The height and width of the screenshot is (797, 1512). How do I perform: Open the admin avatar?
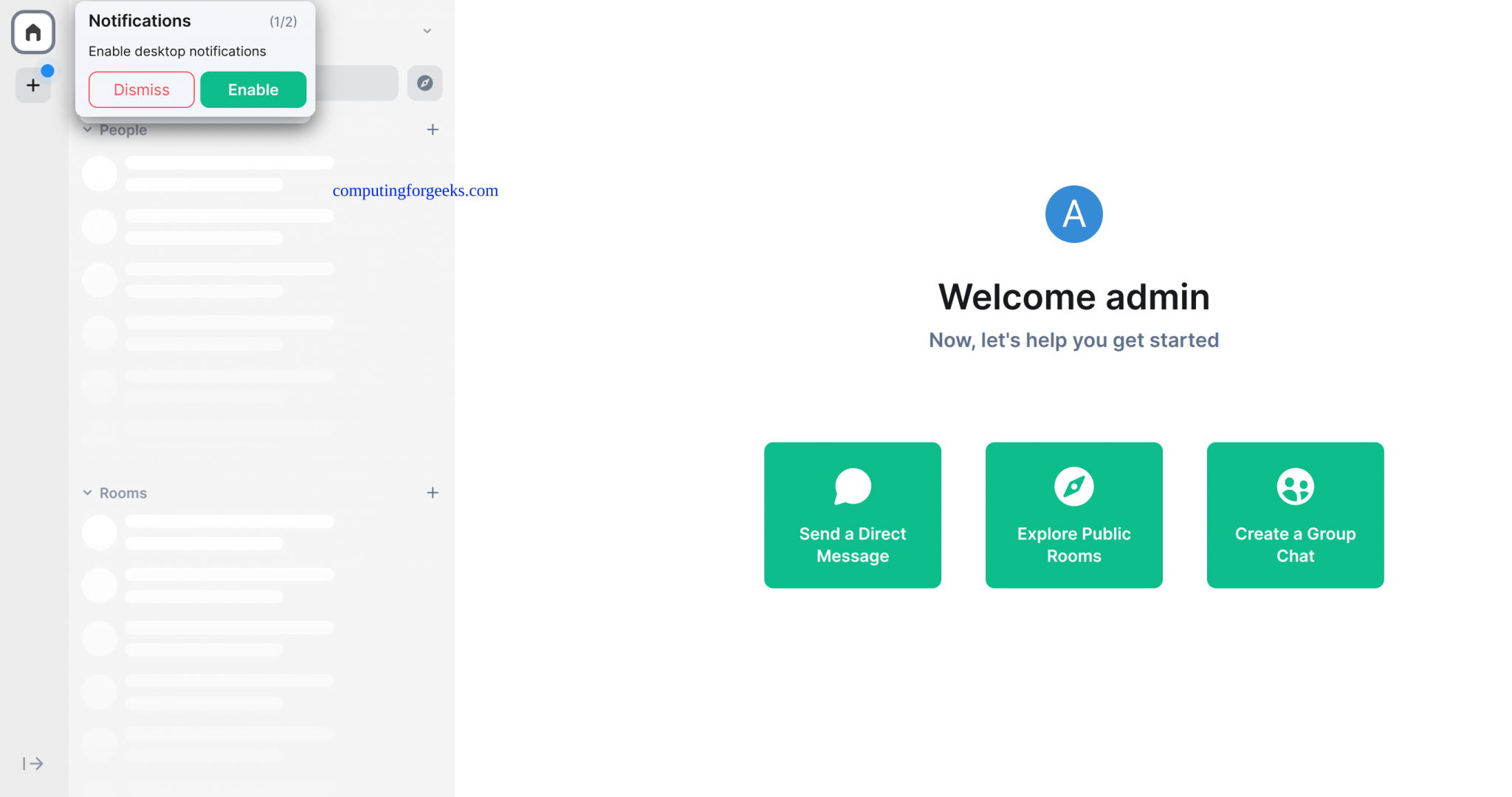[x=1073, y=213]
